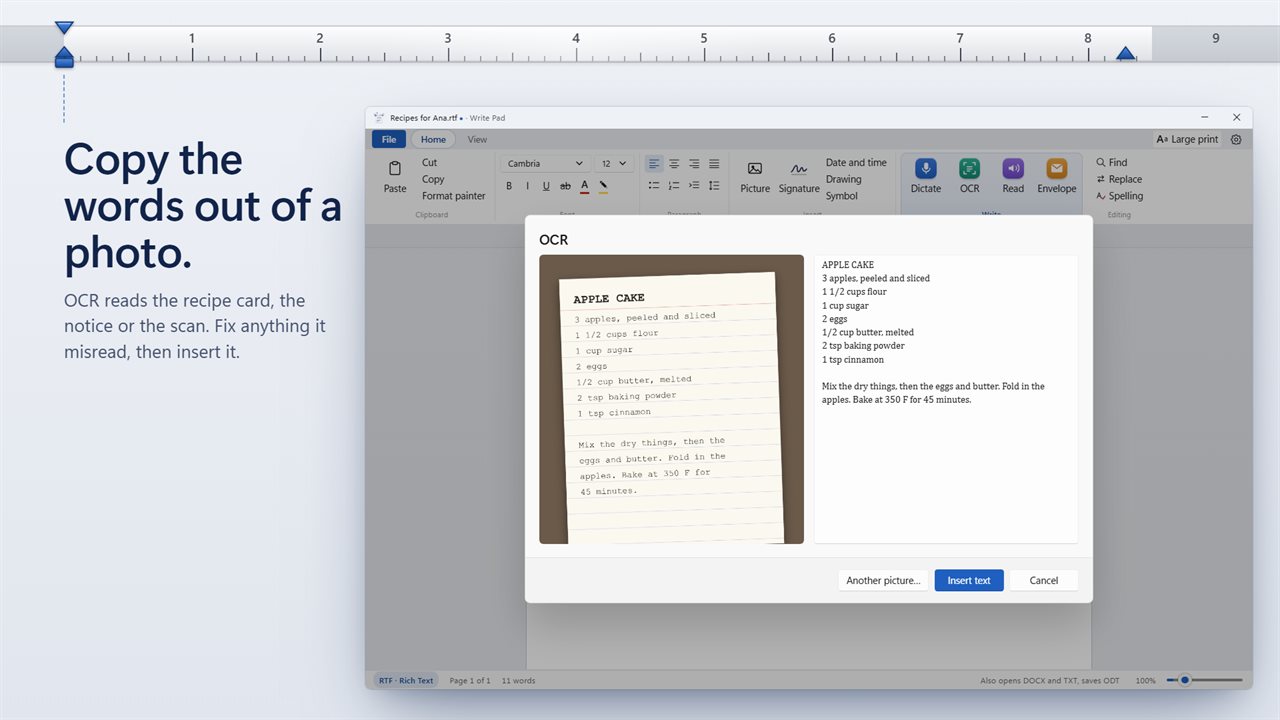Align text left
Screen dimensions: 1280x720
(653, 163)
